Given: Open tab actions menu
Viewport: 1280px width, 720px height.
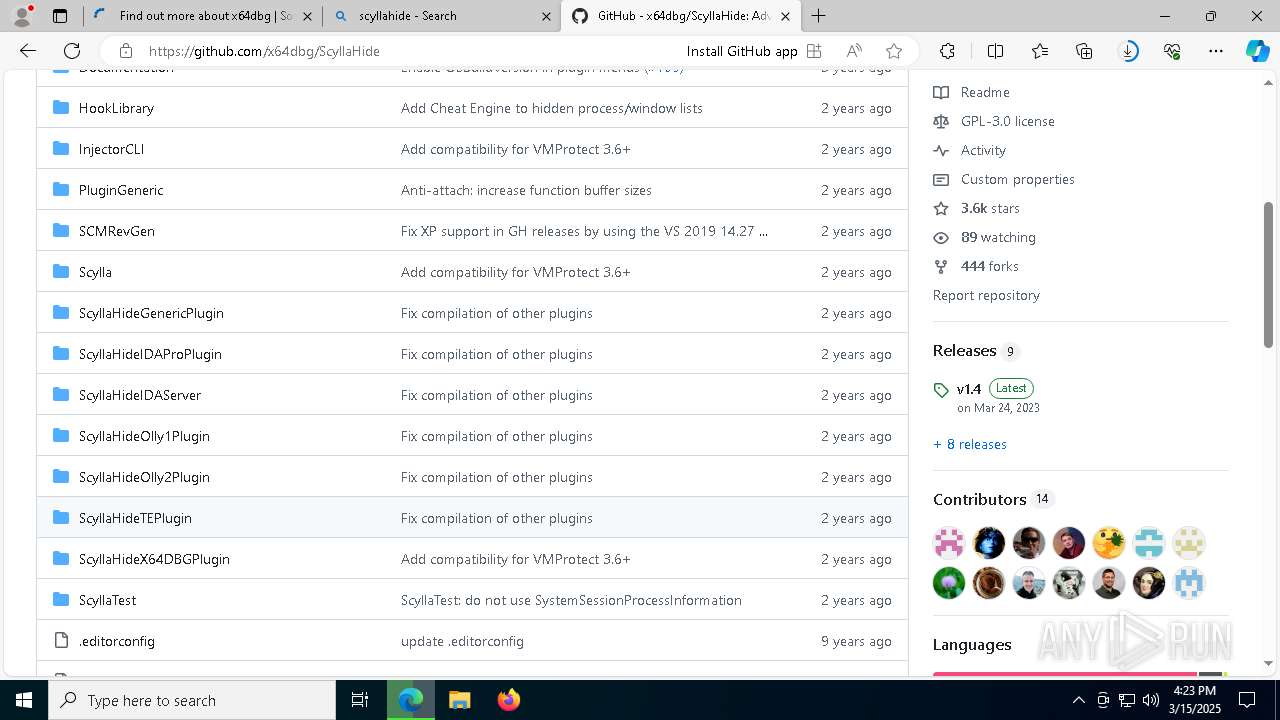Looking at the screenshot, I should pos(60,16).
